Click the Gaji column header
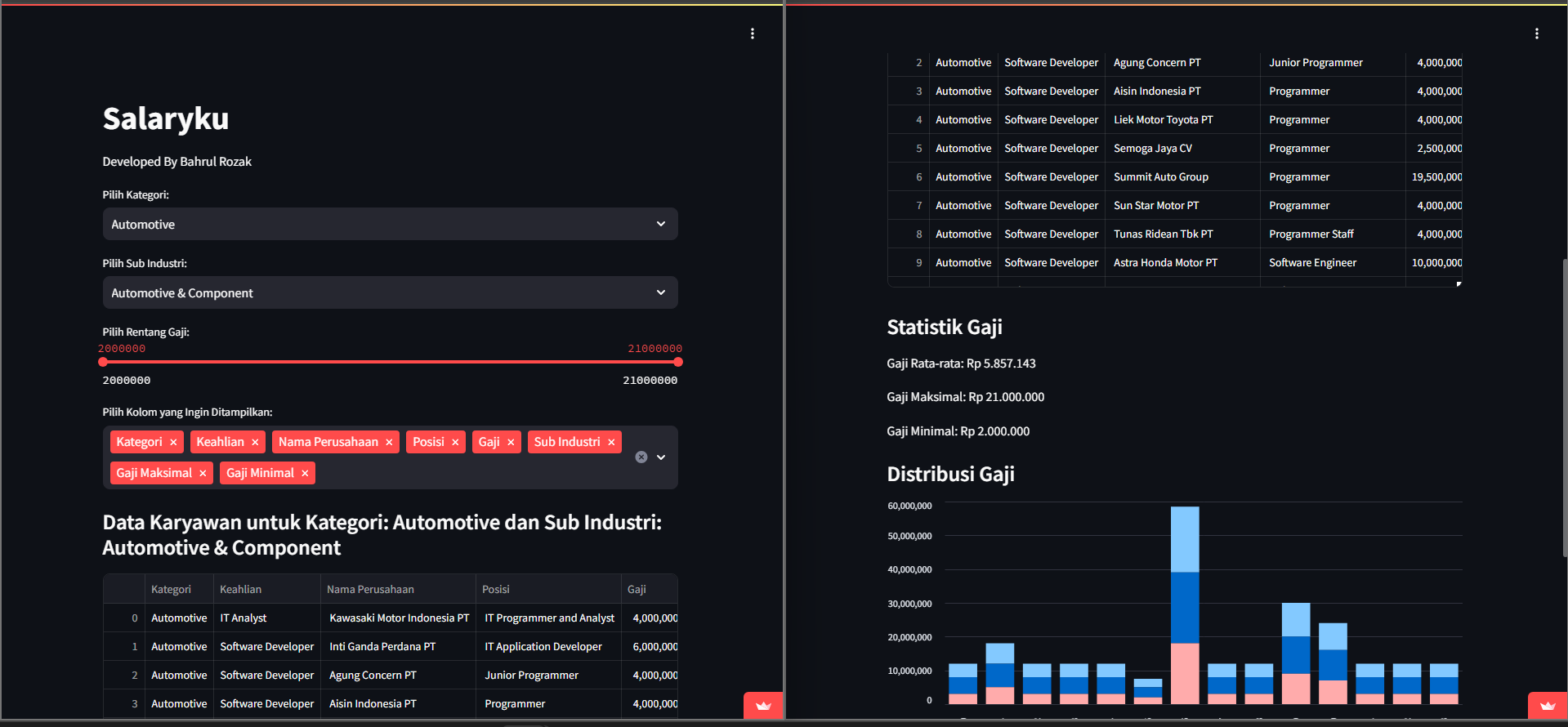The height and width of the screenshot is (727, 1568). point(650,589)
